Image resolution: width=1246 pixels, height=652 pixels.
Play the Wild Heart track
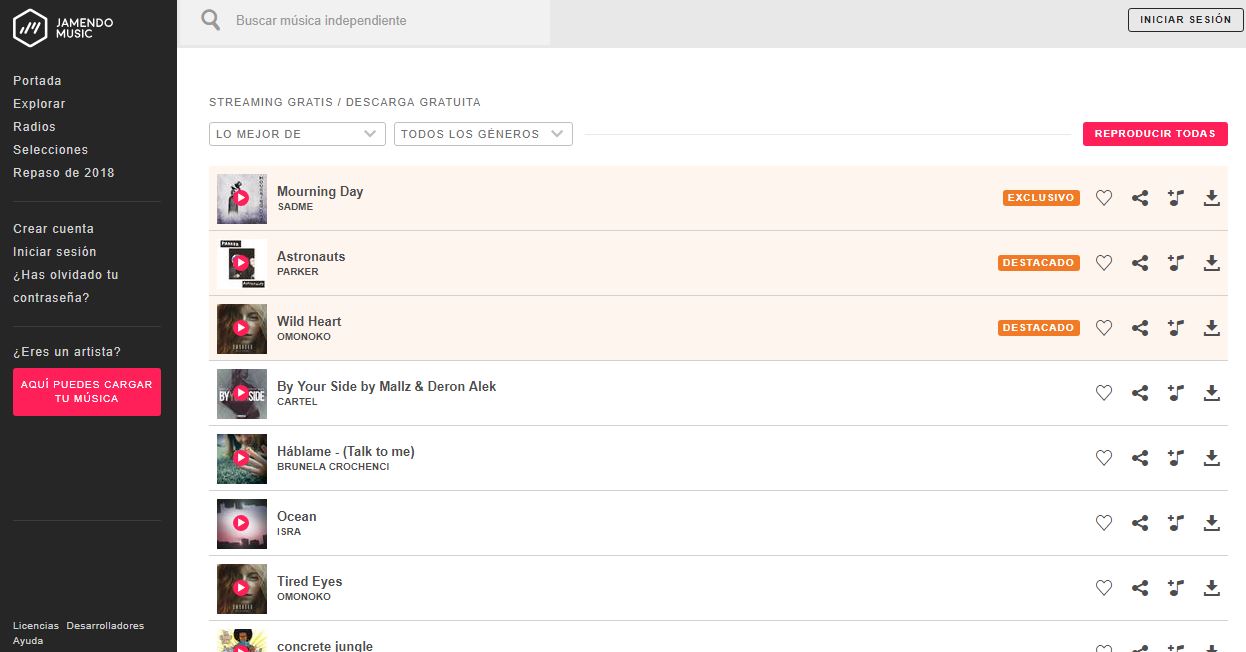coord(241,328)
